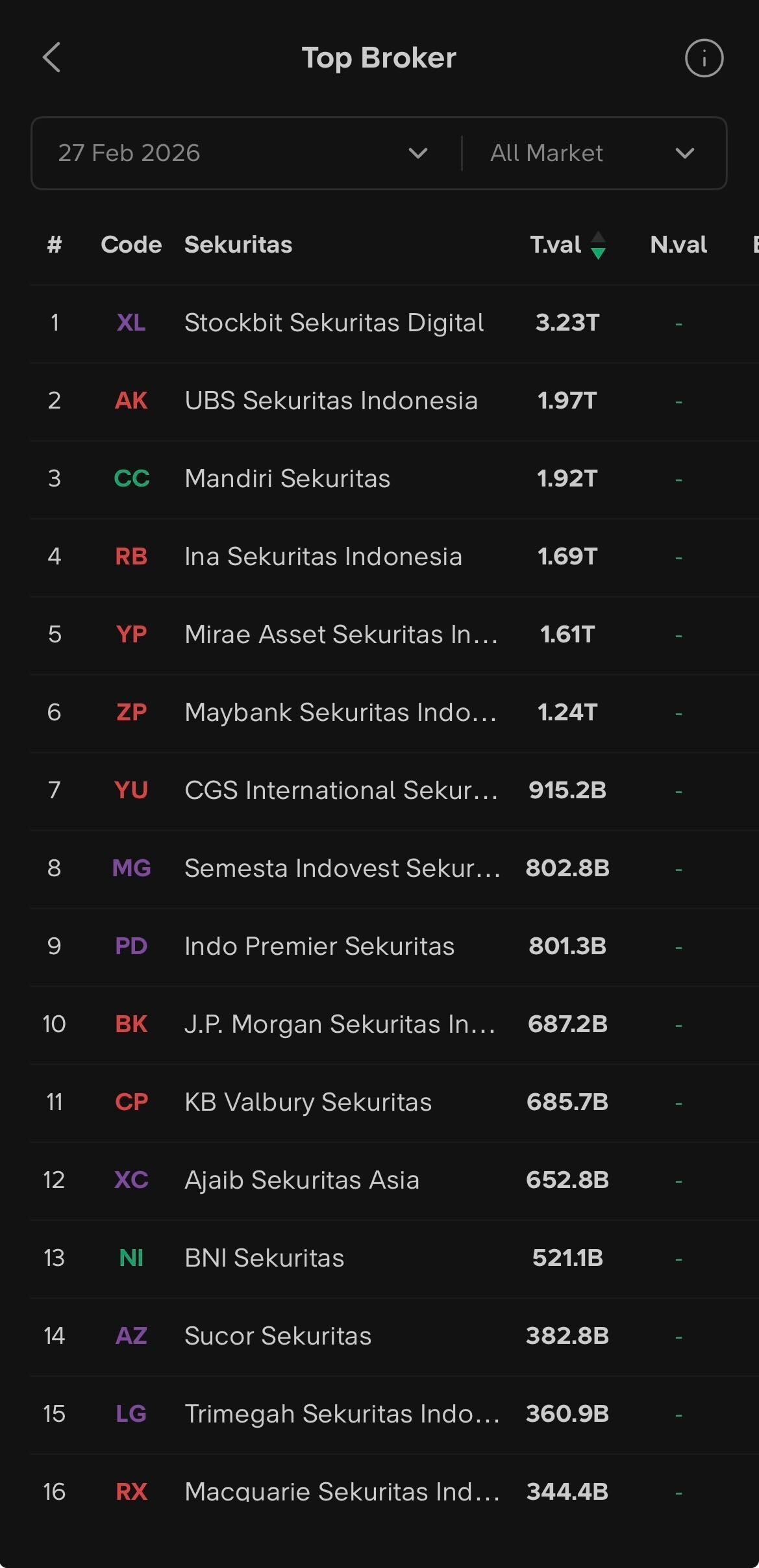The image size is (759, 1568).
Task: Open Ajaib Sekuritas Asia row
Action: click(302, 1180)
